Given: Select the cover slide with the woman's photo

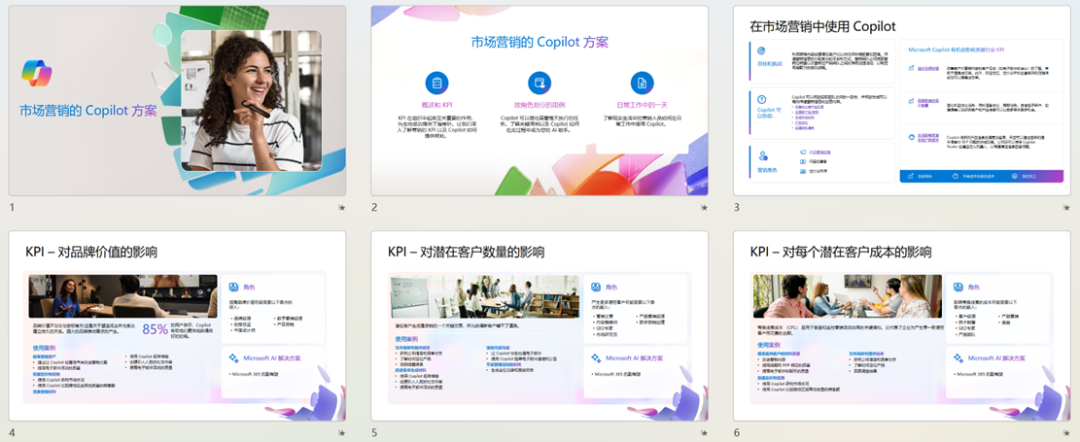Looking at the screenshot, I should pyautogui.click(x=177, y=101).
